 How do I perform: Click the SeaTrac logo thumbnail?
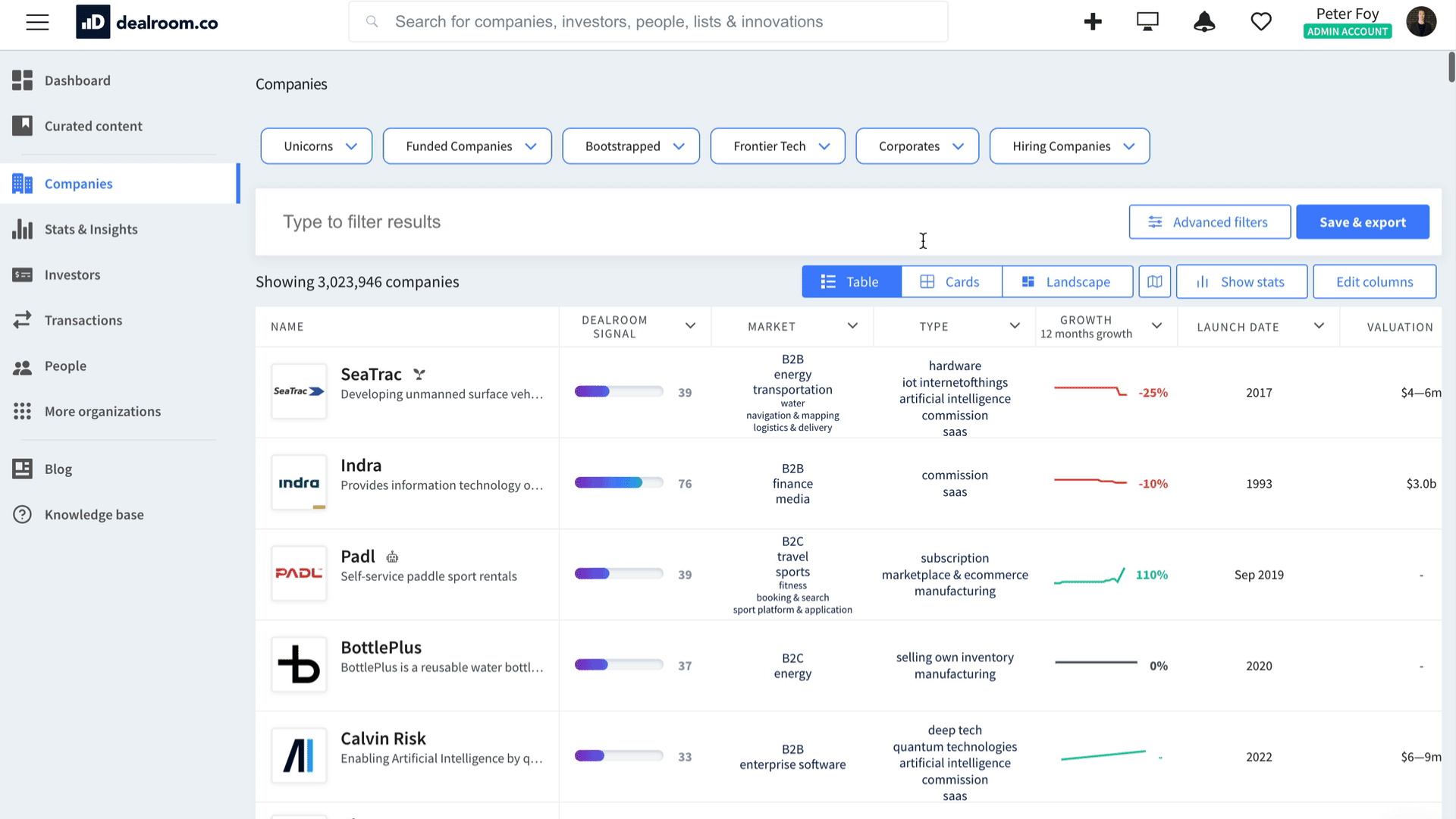point(299,391)
